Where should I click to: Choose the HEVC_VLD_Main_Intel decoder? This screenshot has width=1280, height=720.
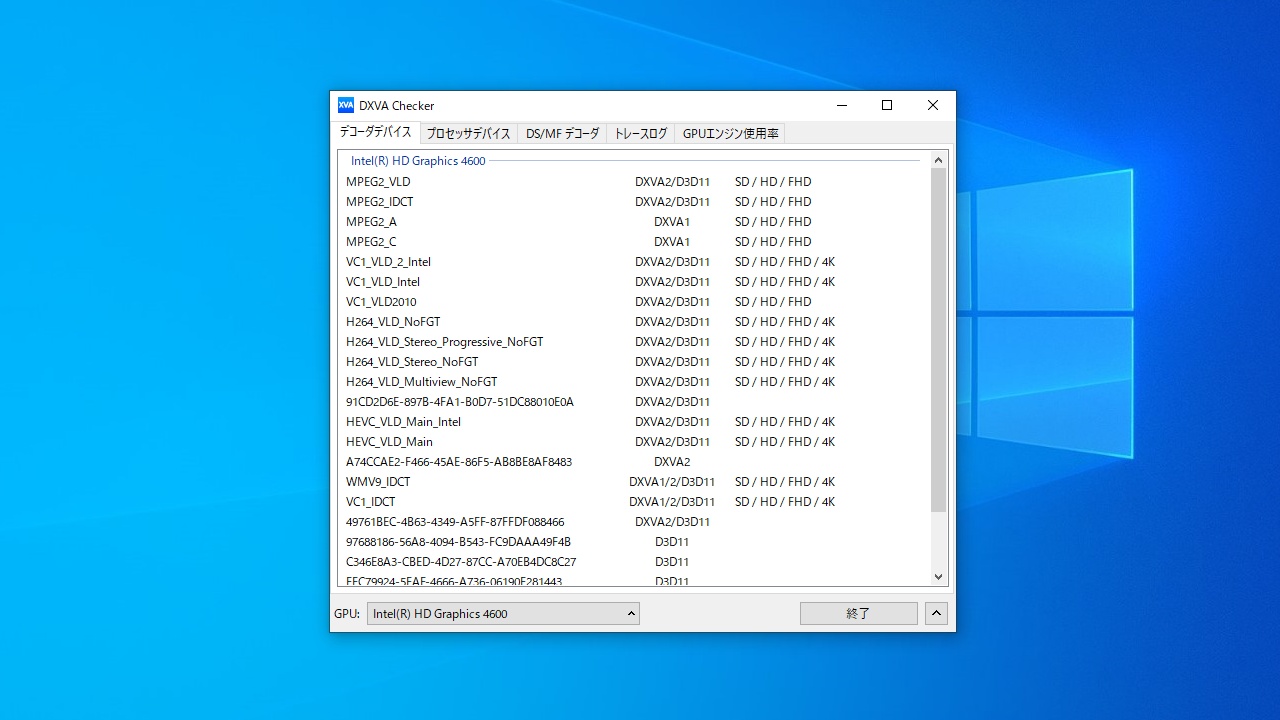pyautogui.click(x=633, y=422)
